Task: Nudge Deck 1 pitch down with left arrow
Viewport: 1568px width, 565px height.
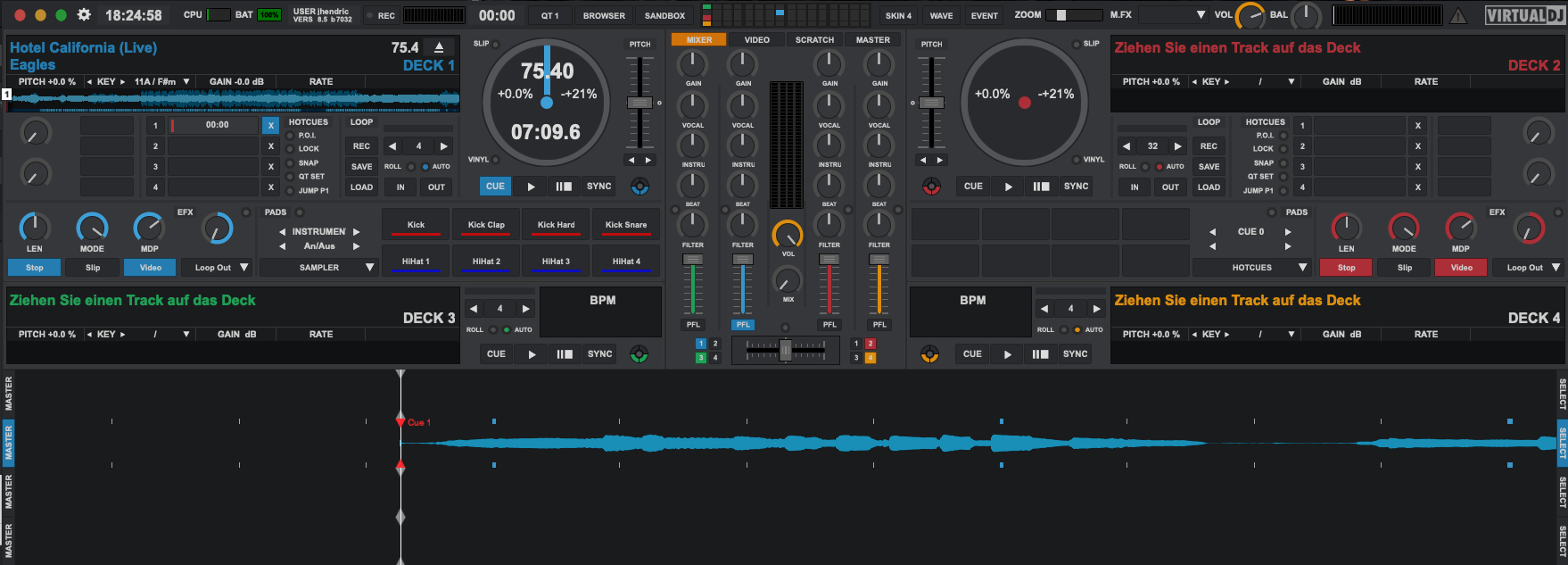Action: (631, 161)
